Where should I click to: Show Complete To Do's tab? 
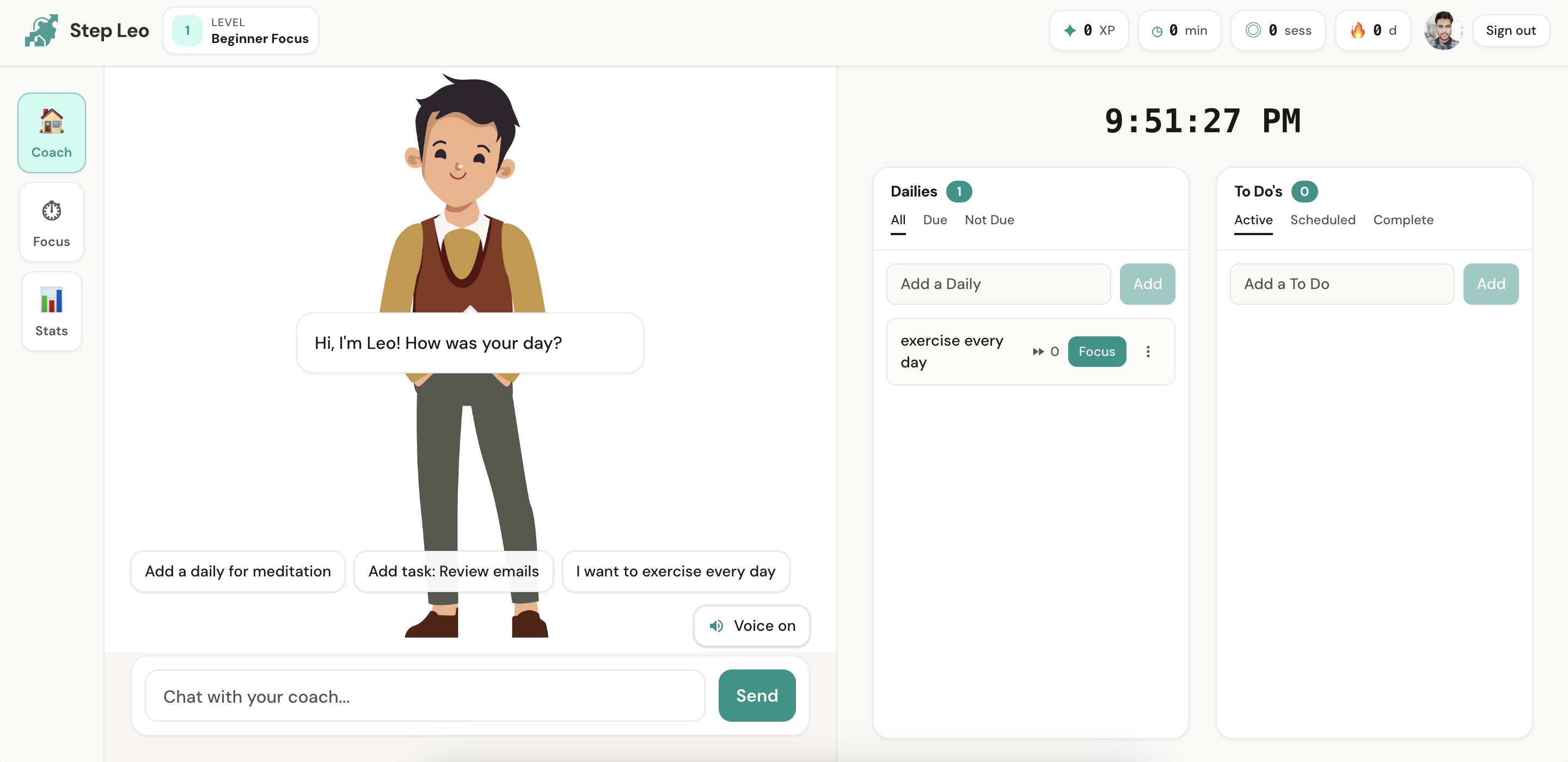pyautogui.click(x=1402, y=220)
